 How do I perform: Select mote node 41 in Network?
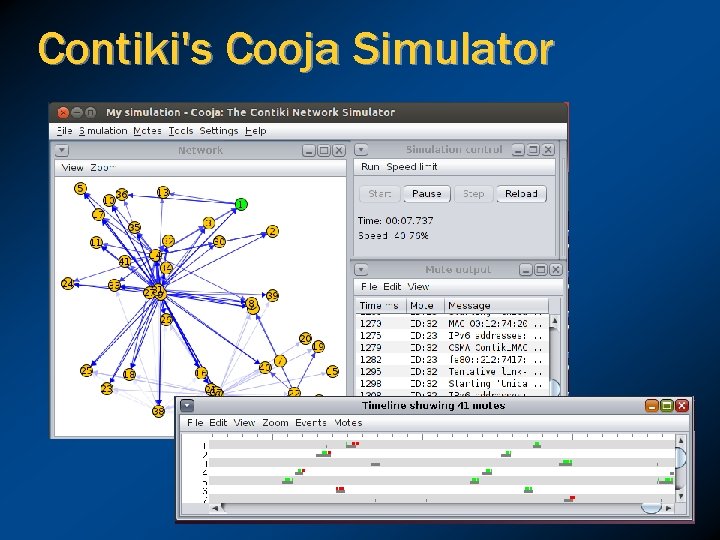tap(124, 261)
